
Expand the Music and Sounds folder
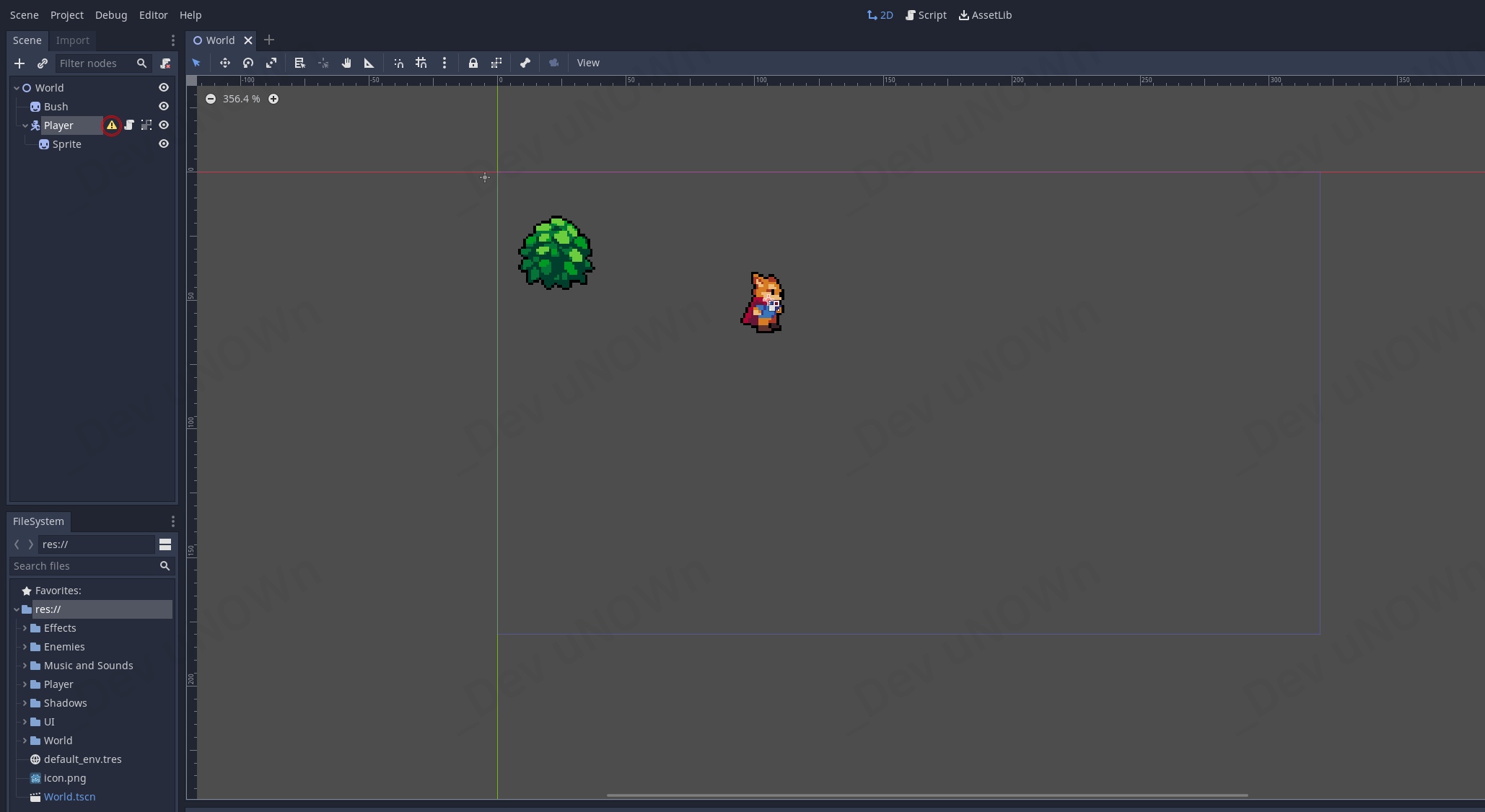25,666
